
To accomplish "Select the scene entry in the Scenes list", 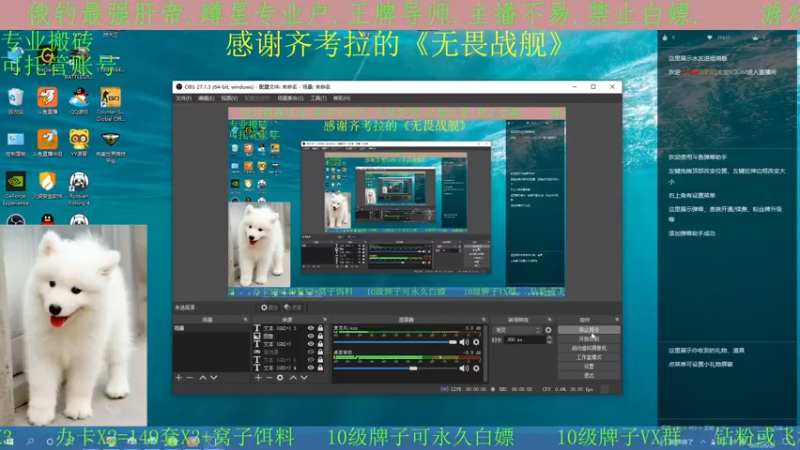I will tap(211, 328).
